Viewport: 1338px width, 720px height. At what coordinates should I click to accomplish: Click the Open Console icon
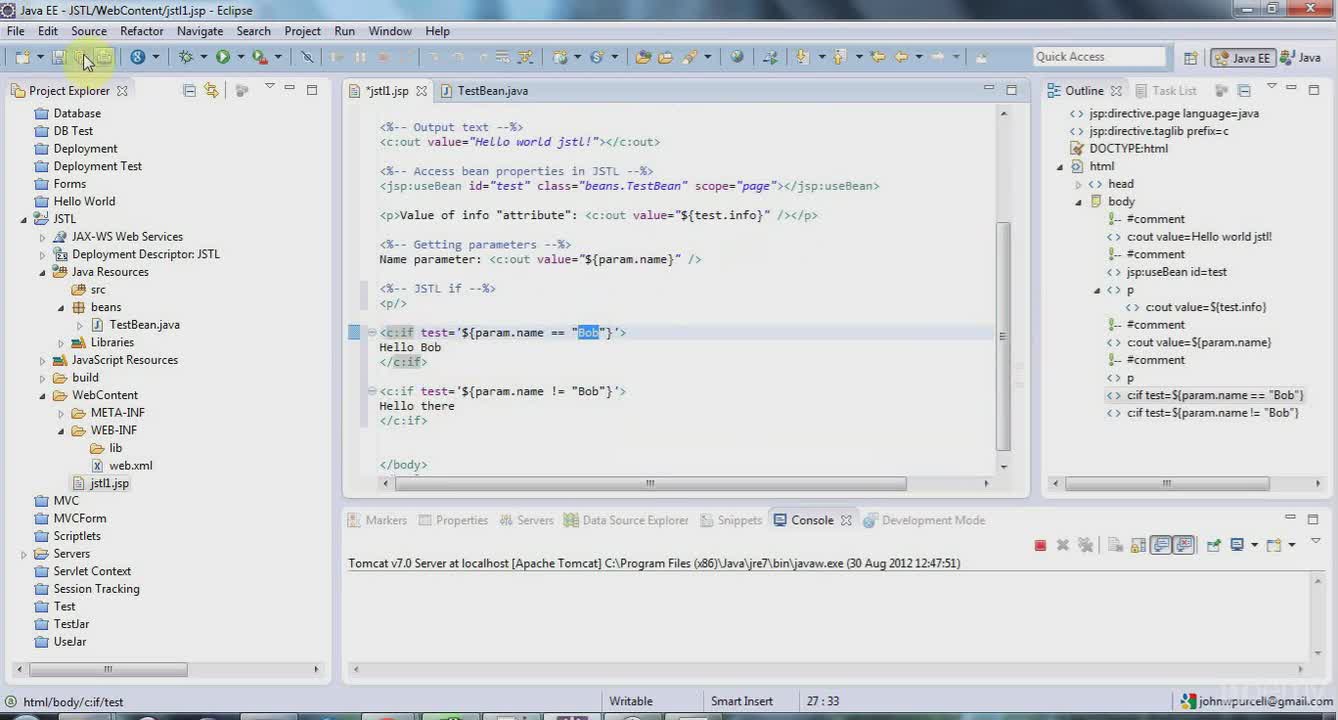point(1273,545)
